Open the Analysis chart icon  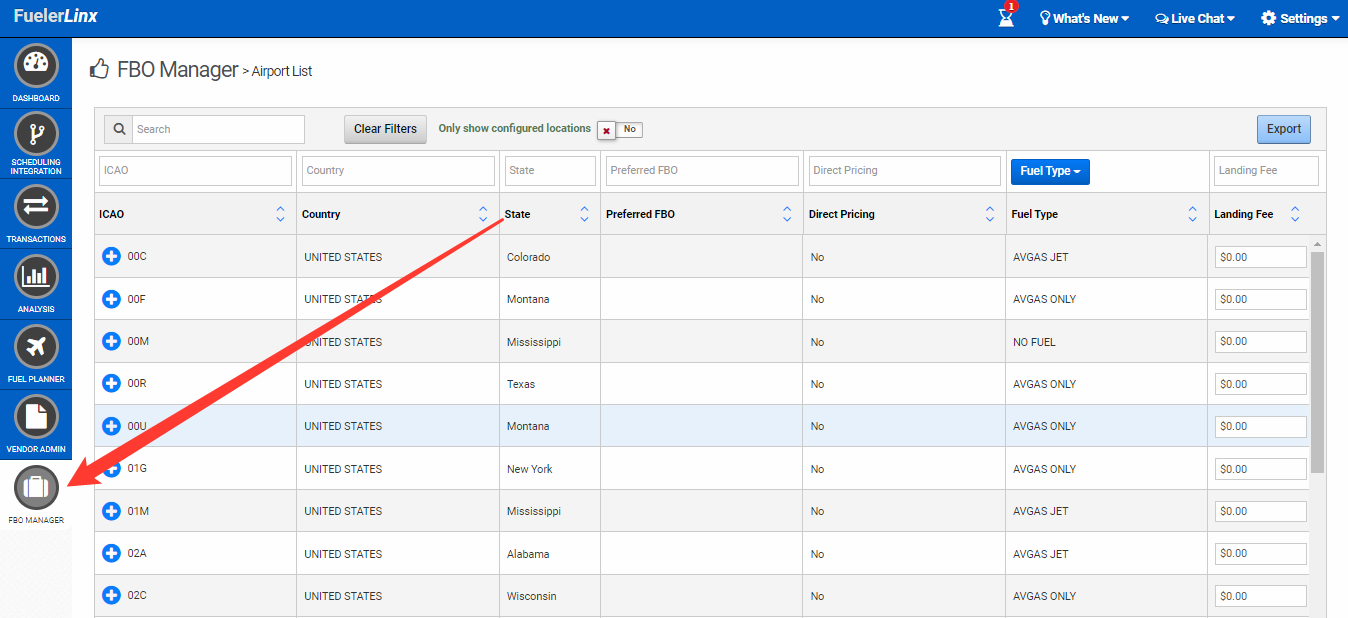[x=36, y=277]
